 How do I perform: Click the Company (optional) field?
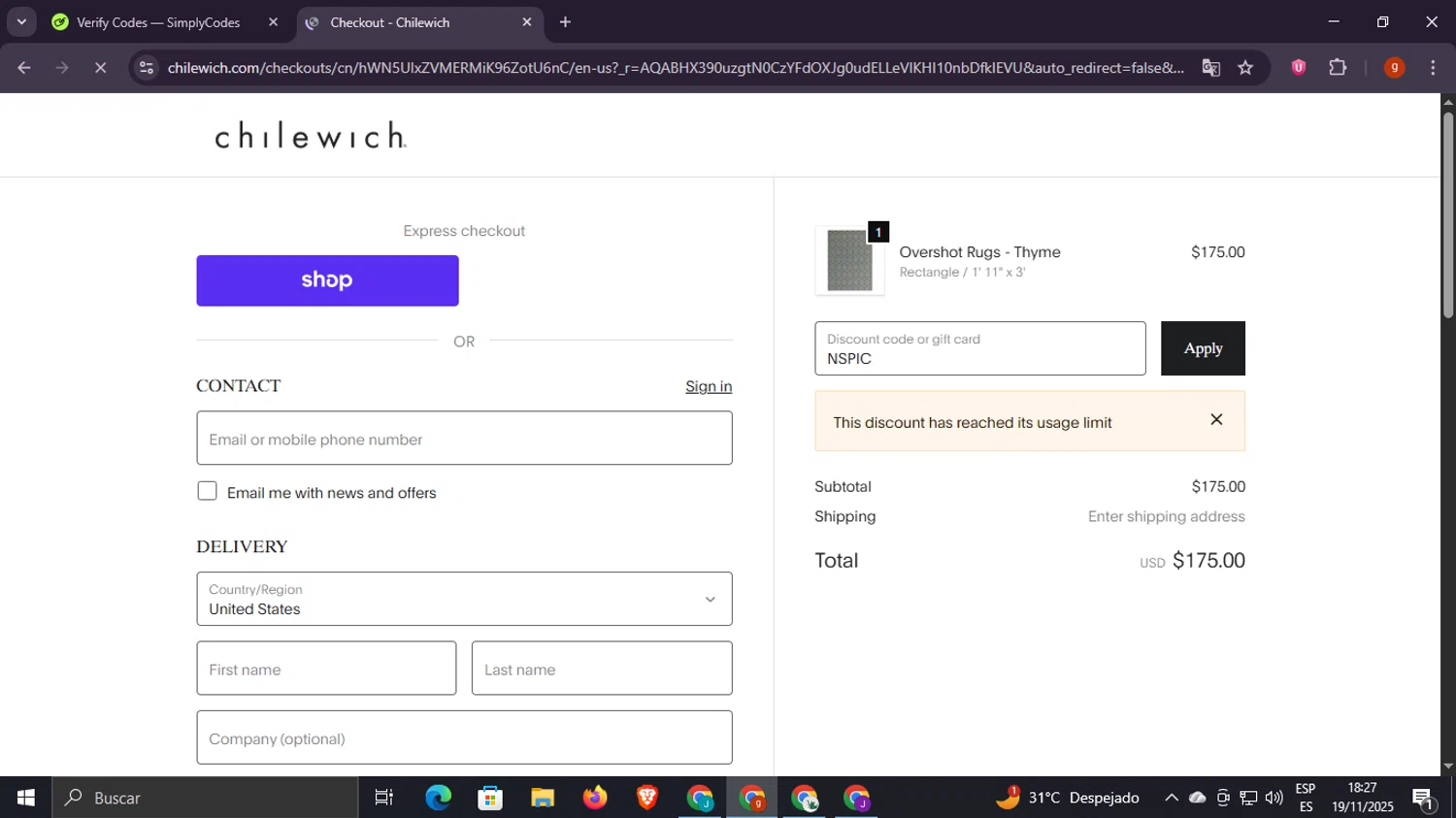click(x=464, y=737)
